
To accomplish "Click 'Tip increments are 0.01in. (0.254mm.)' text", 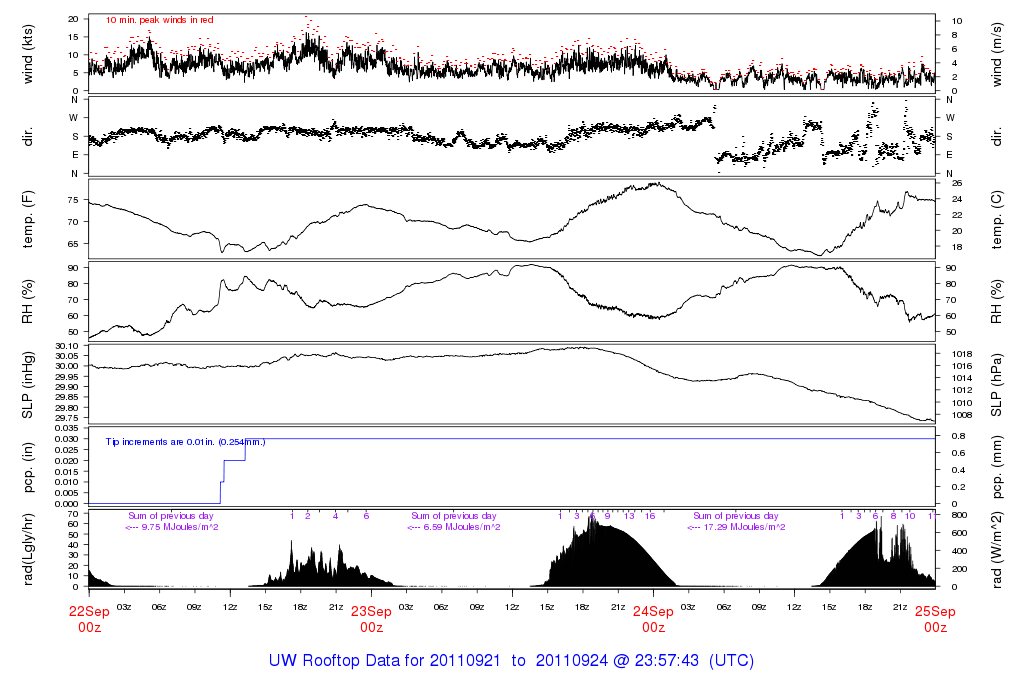I will point(185,442).
